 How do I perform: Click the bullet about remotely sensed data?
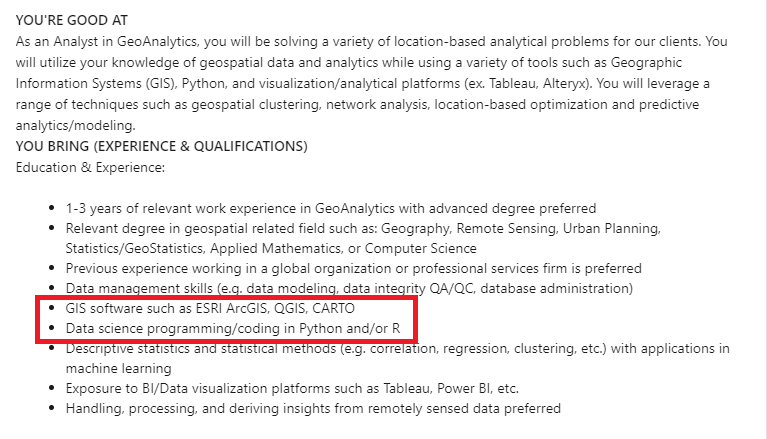tap(313, 408)
